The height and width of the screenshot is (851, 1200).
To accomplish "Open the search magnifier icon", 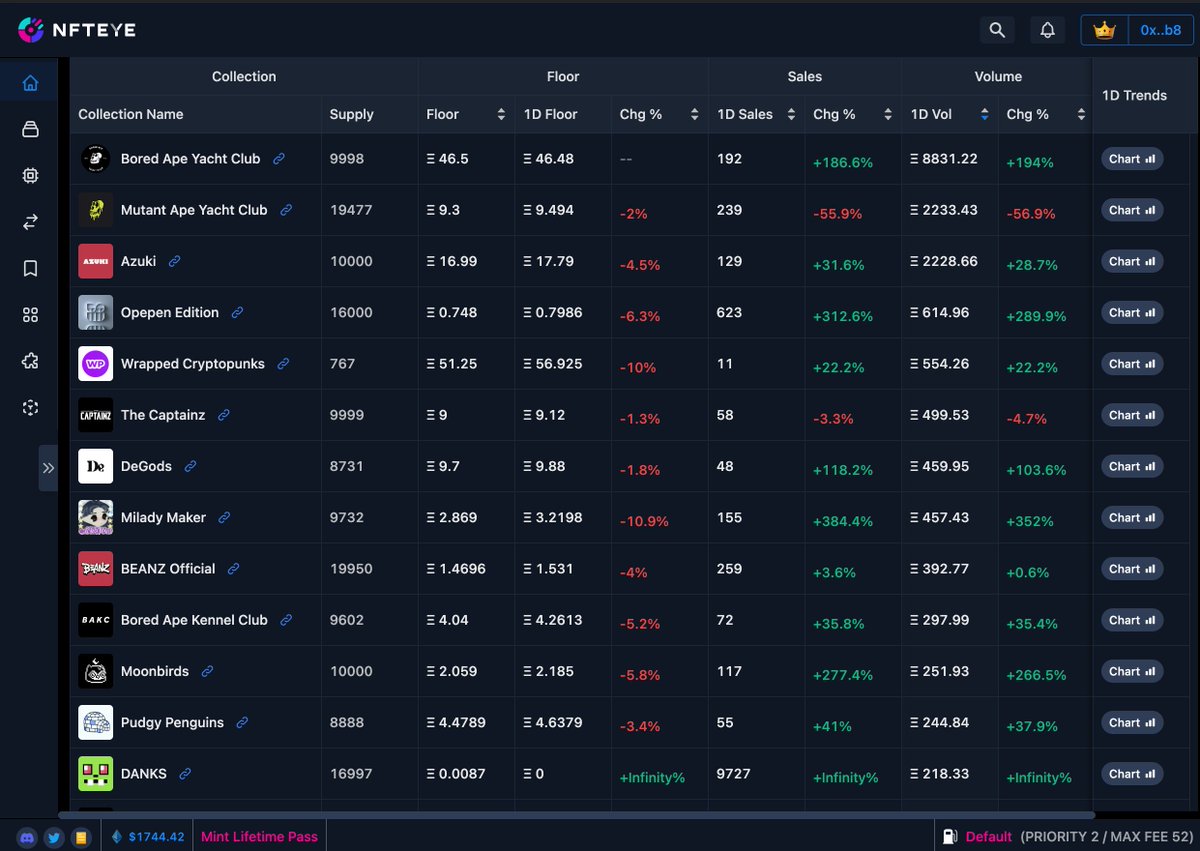I will click(x=997, y=30).
